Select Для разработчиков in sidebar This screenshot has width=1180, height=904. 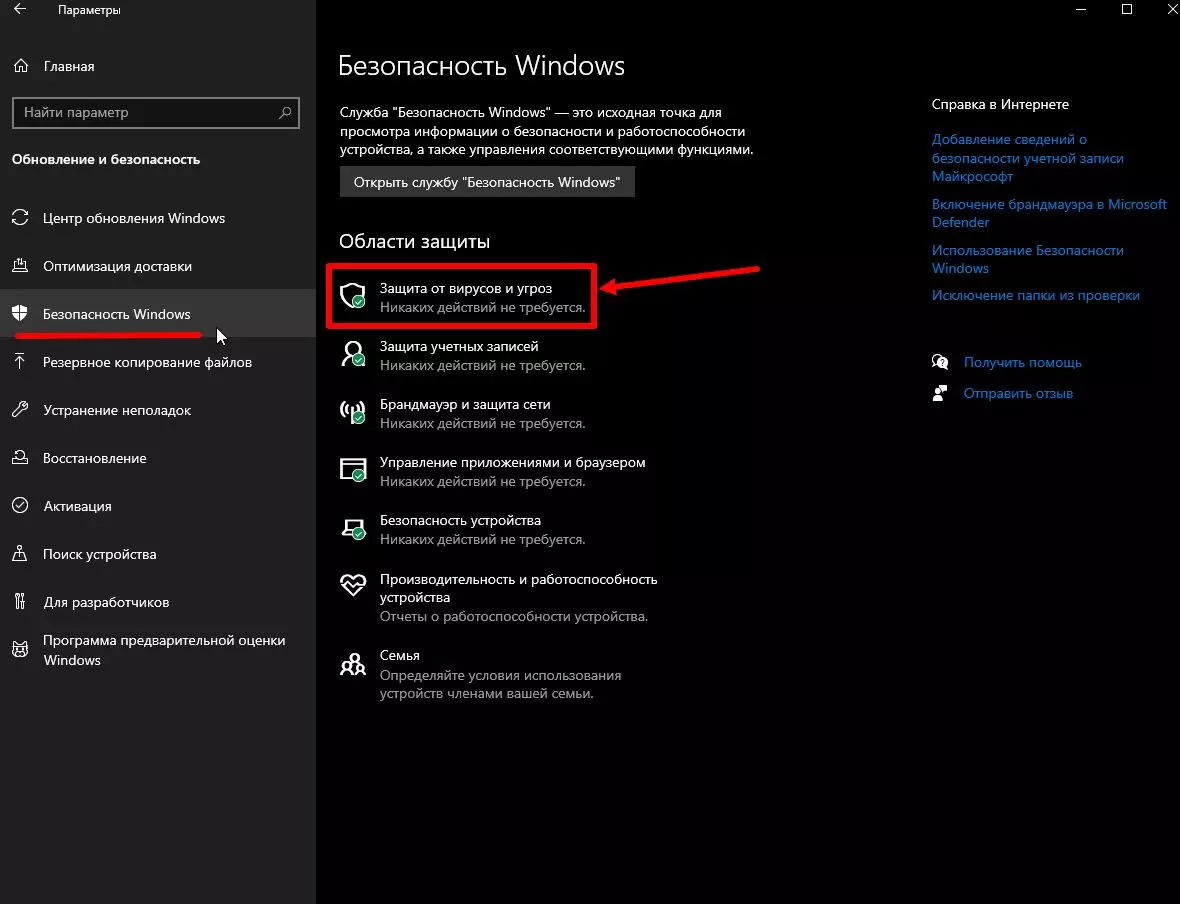106,602
